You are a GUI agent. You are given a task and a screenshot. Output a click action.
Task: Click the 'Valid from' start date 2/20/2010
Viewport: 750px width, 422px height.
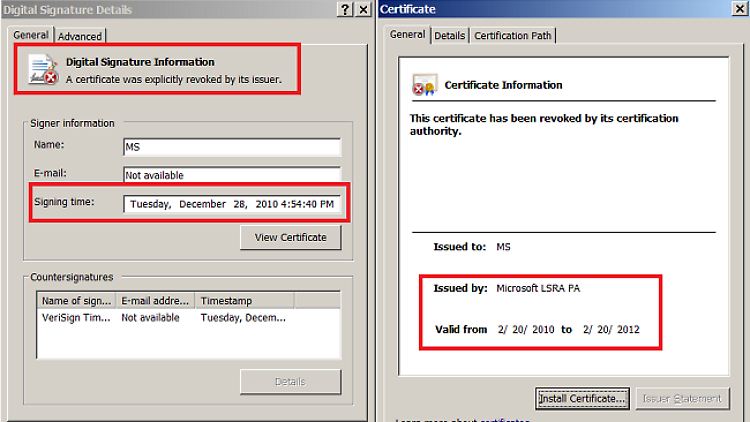(526, 329)
